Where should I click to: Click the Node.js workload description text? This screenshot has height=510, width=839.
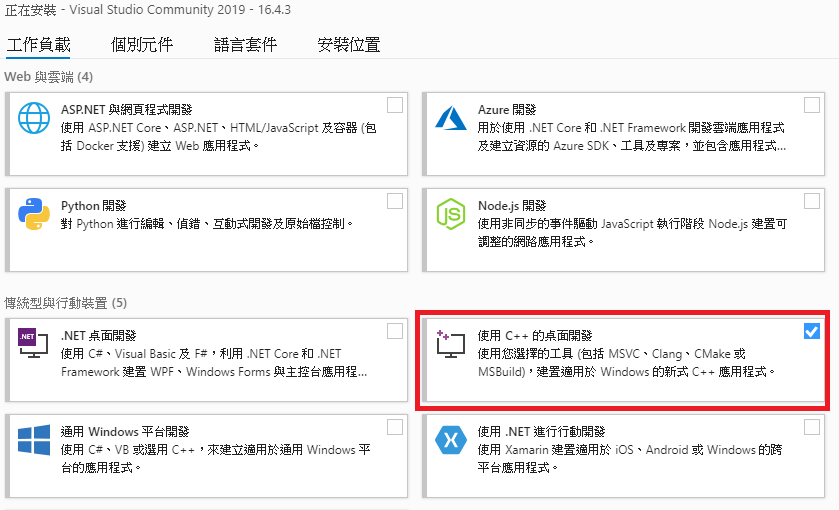(x=632, y=233)
